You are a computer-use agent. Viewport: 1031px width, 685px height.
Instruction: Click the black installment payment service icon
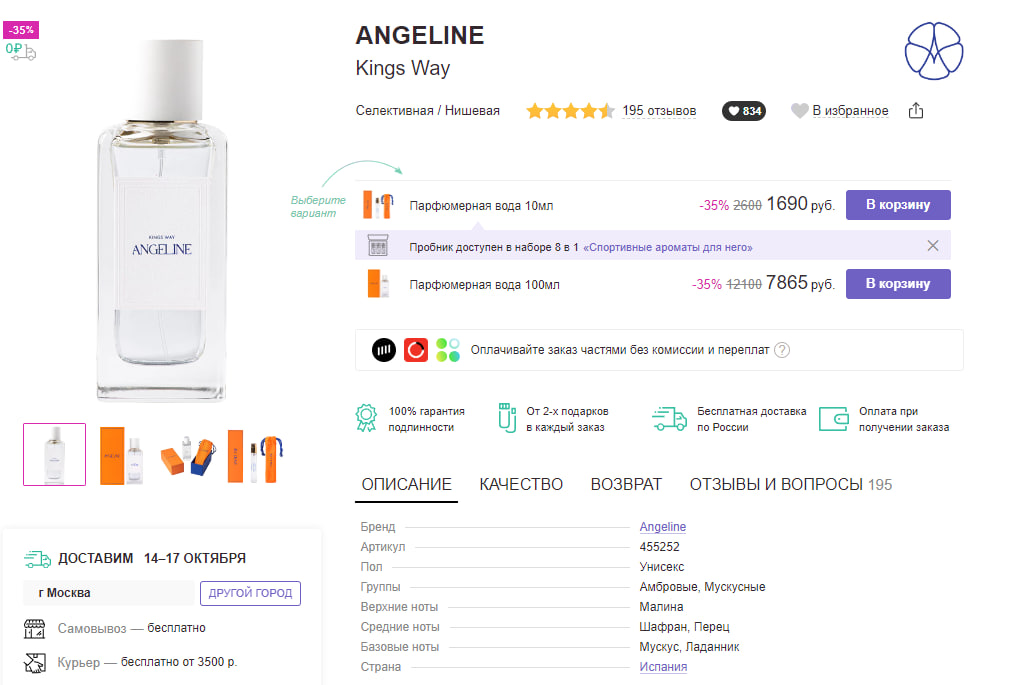384,350
